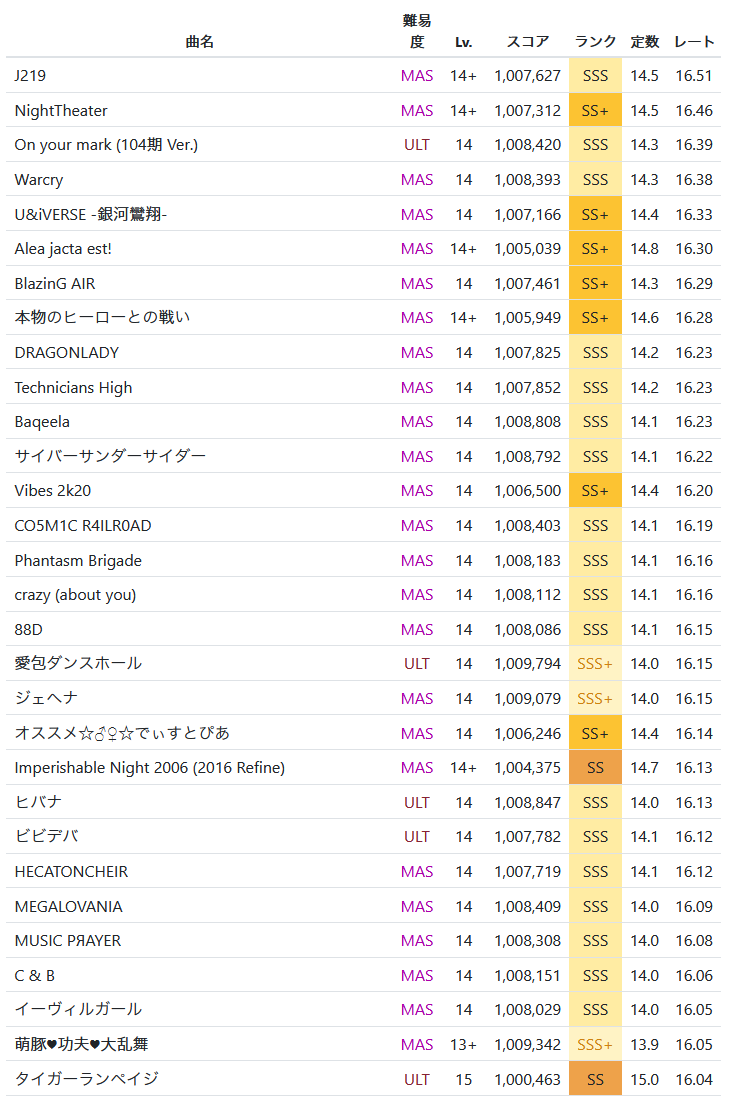Click the song title タイガーランペイジ
The width and height of the screenshot is (735, 1109).
tap(86, 1079)
